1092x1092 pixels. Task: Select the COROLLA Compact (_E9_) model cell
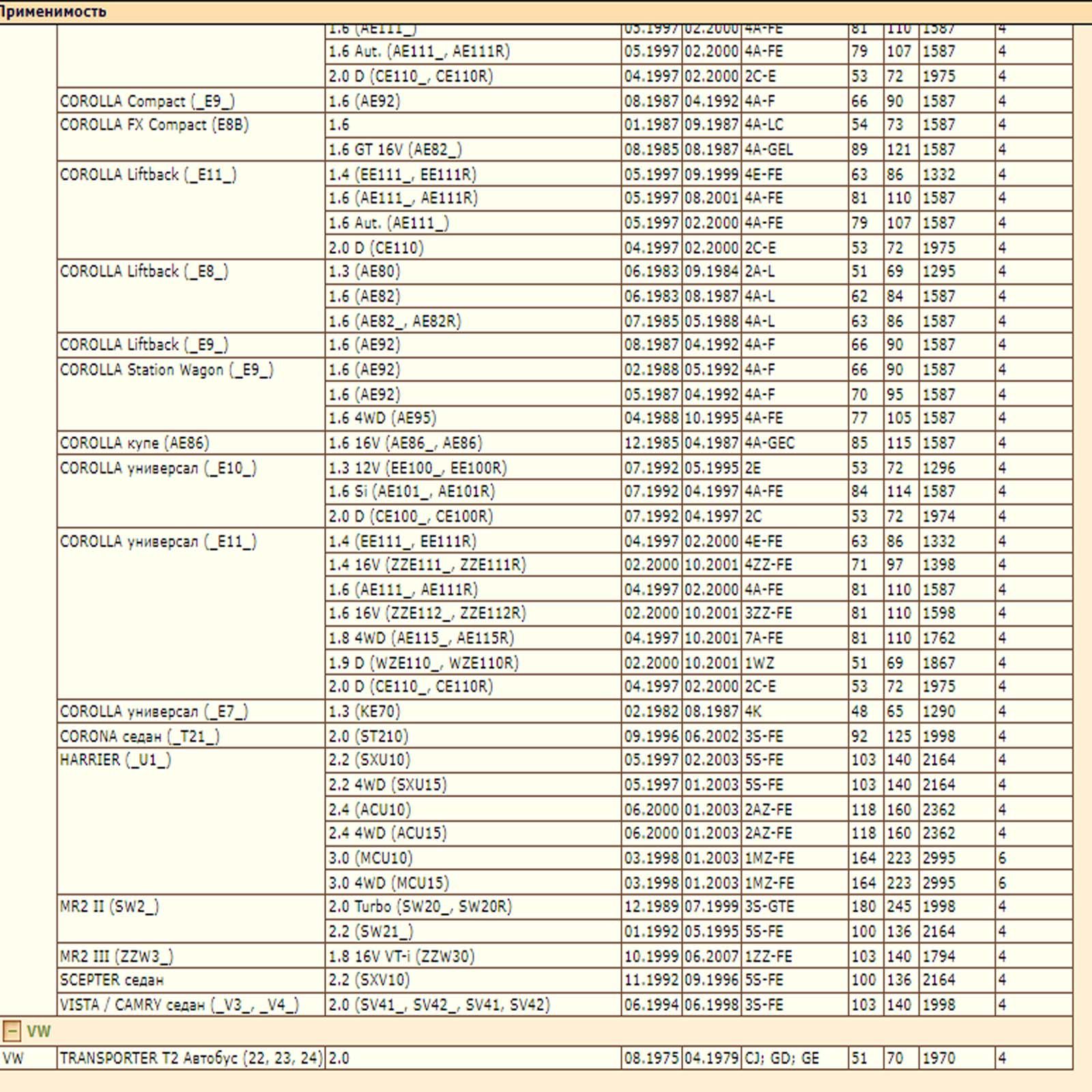pyautogui.click(x=147, y=101)
